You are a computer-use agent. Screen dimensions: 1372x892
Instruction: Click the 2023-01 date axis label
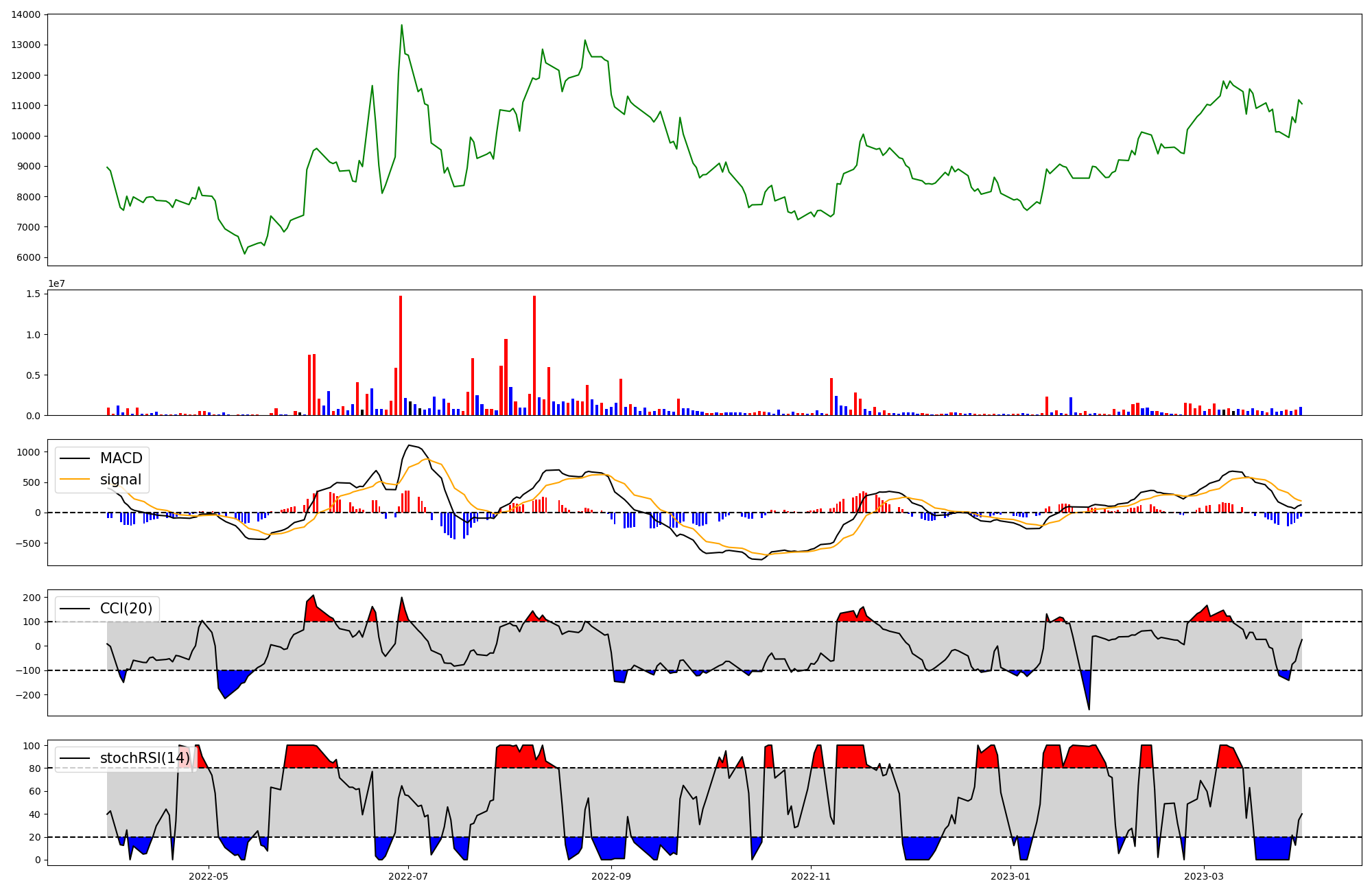pyautogui.click(x=1010, y=876)
